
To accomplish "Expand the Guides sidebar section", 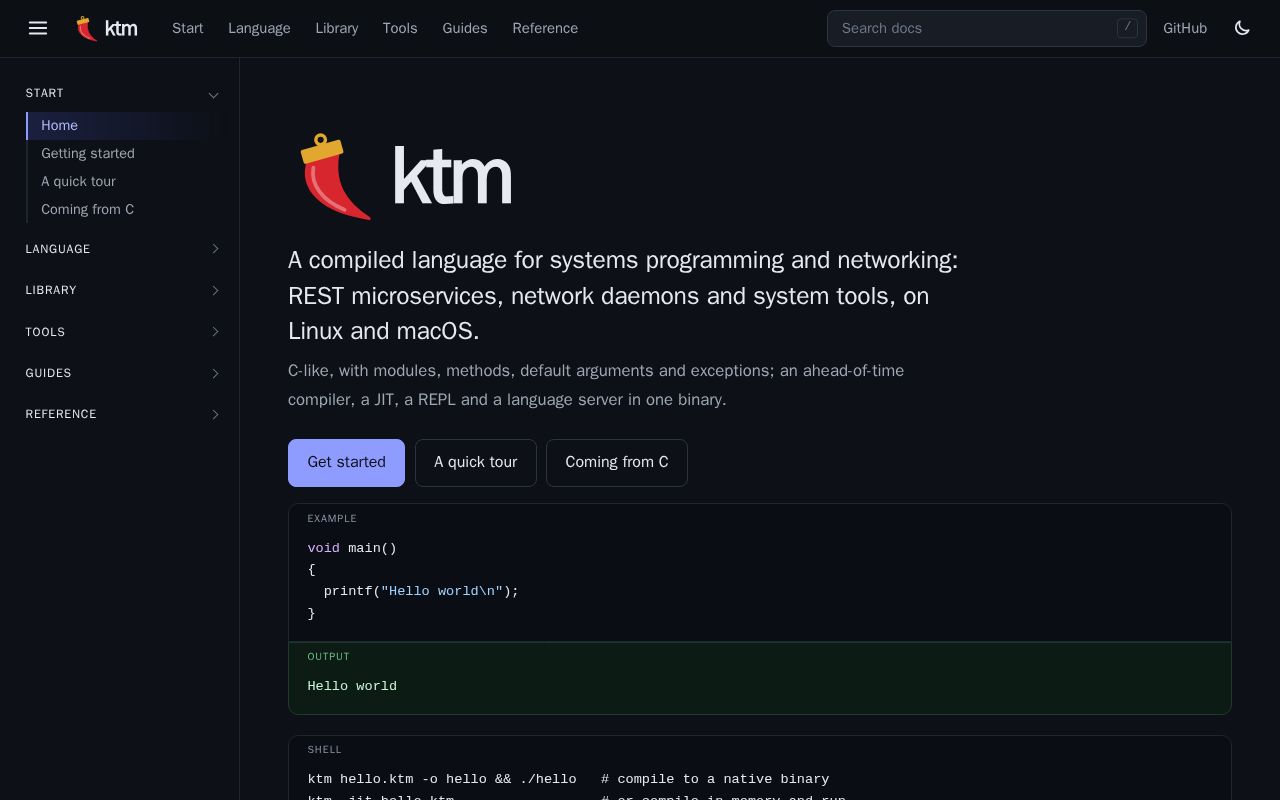I will click(x=123, y=373).
